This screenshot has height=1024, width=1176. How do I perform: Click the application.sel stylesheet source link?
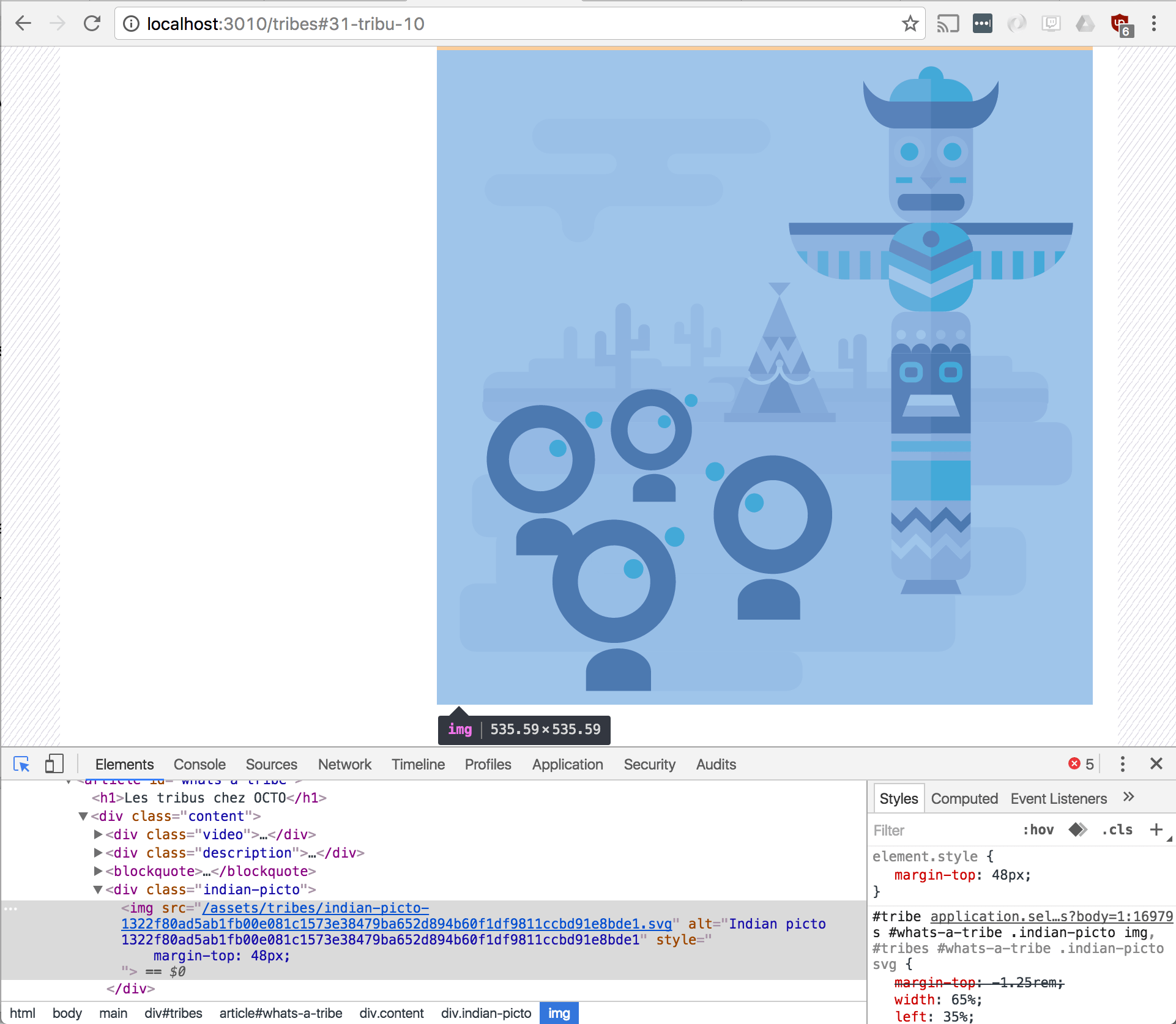[1051, 916]
